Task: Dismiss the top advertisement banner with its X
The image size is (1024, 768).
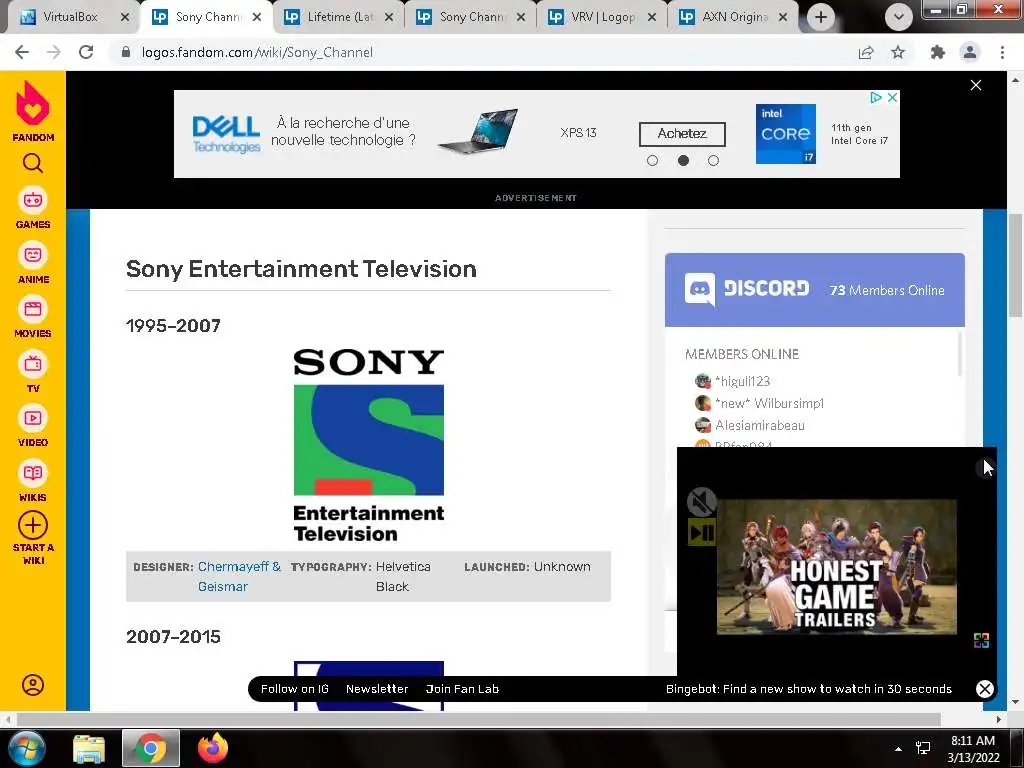Action: click(x=976, y=85)
